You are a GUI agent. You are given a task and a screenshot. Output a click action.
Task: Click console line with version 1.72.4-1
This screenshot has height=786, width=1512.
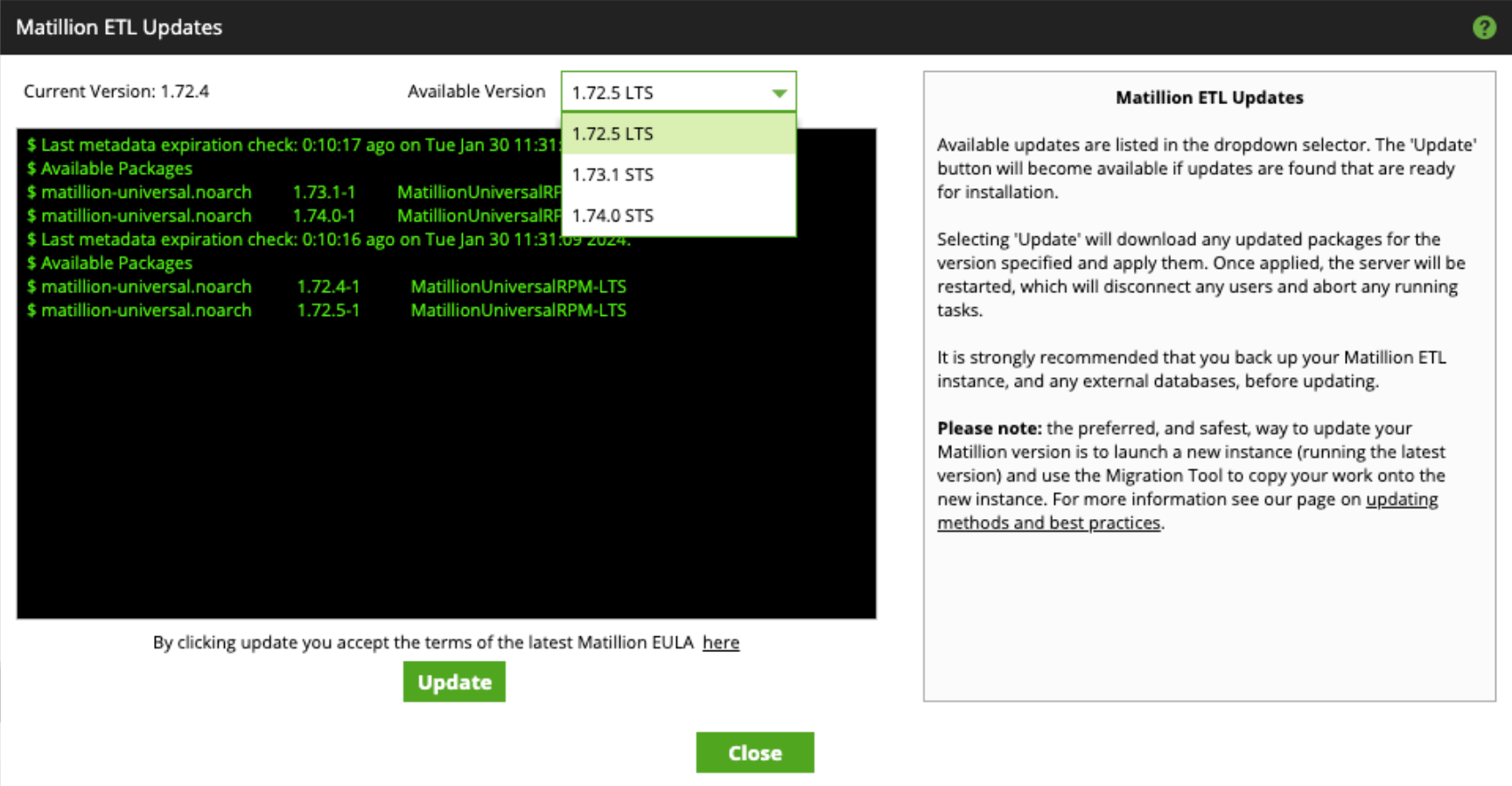pos(326,286)
